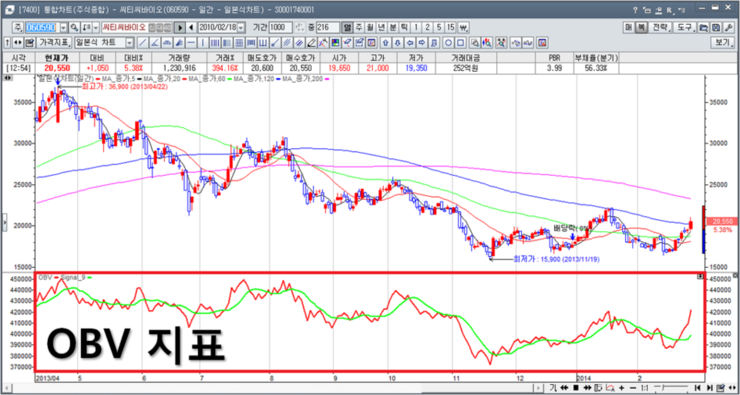740x395 pixels.
Task: Open the 도구 tools dropdown
Action: point(684,27)
